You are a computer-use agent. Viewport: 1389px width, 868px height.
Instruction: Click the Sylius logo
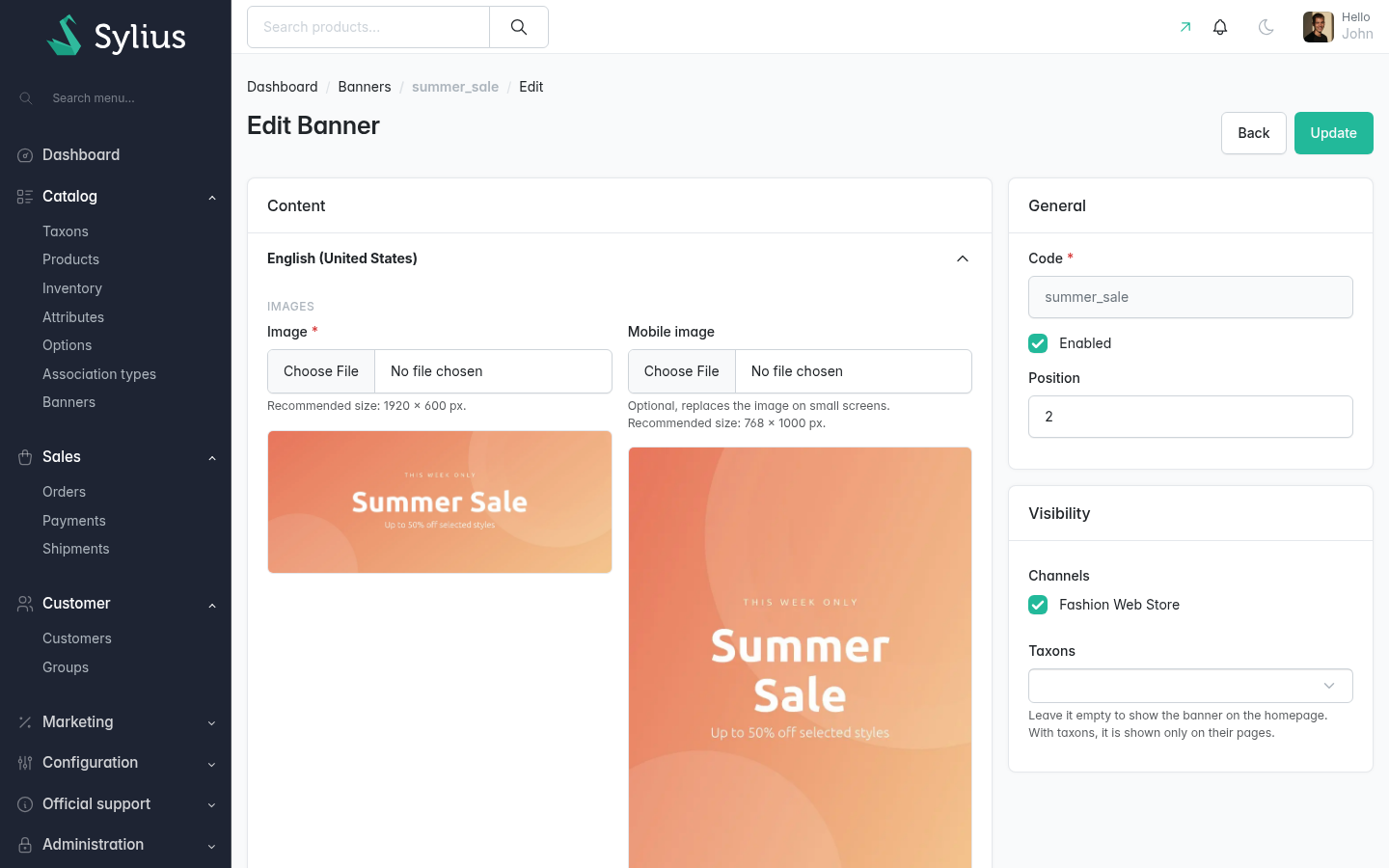[x=117, y=36]
